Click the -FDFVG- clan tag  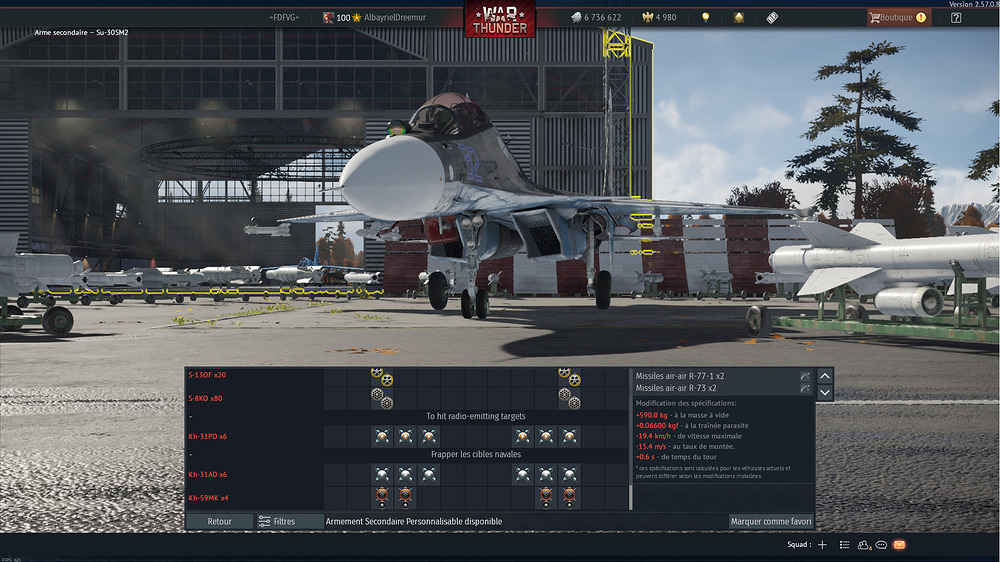[x=284, y=18]
